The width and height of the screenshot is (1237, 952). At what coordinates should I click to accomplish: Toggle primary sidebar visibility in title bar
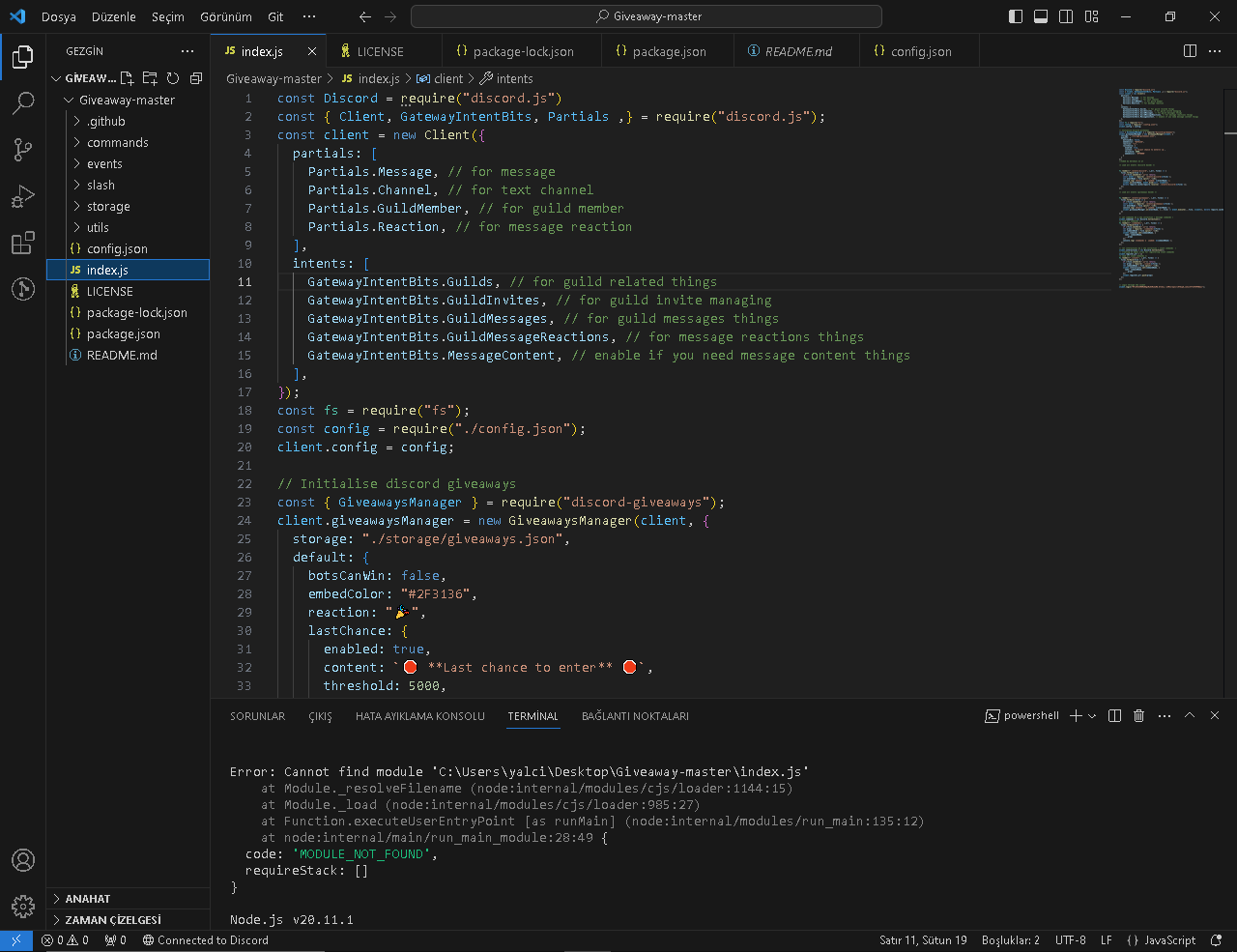1016,16
